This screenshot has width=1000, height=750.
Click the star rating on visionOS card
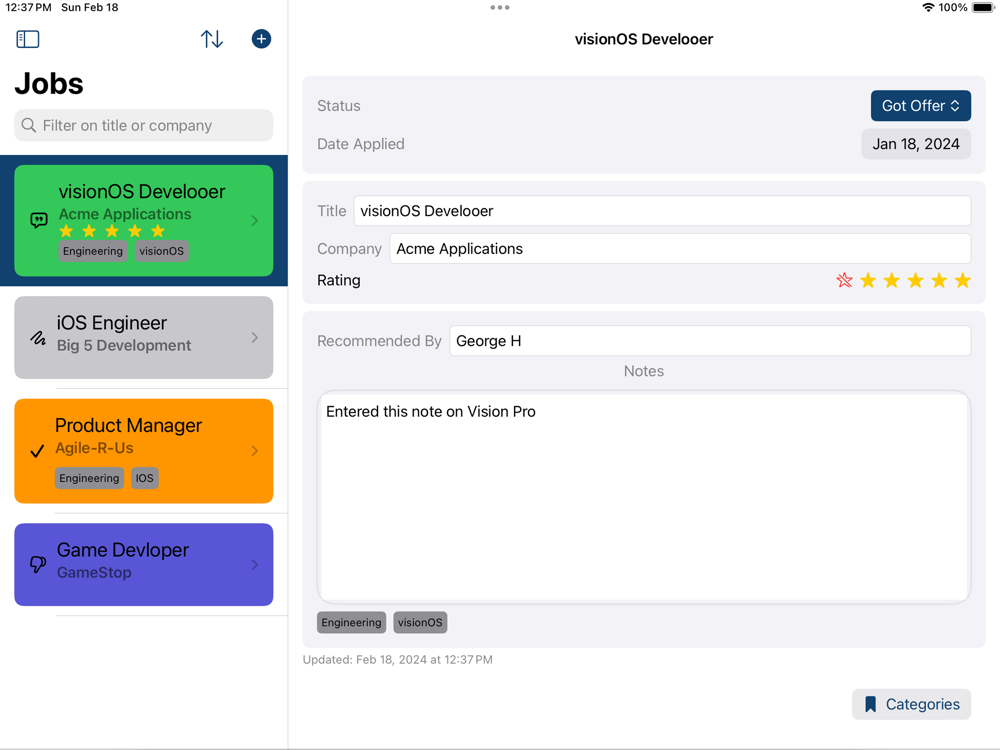coord(112,231)
